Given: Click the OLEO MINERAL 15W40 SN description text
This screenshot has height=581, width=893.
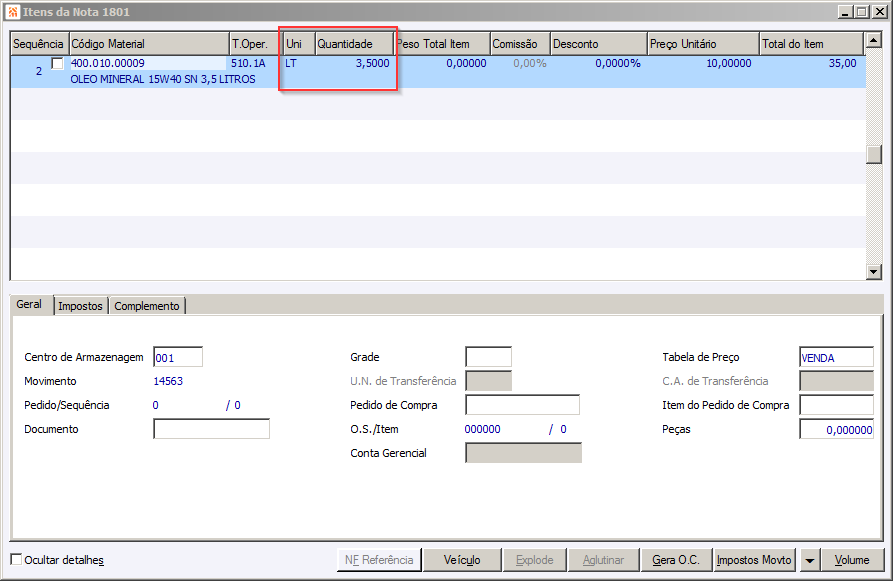Looking at the screenshot, I should pyautogui.click(x=163, y=79).
